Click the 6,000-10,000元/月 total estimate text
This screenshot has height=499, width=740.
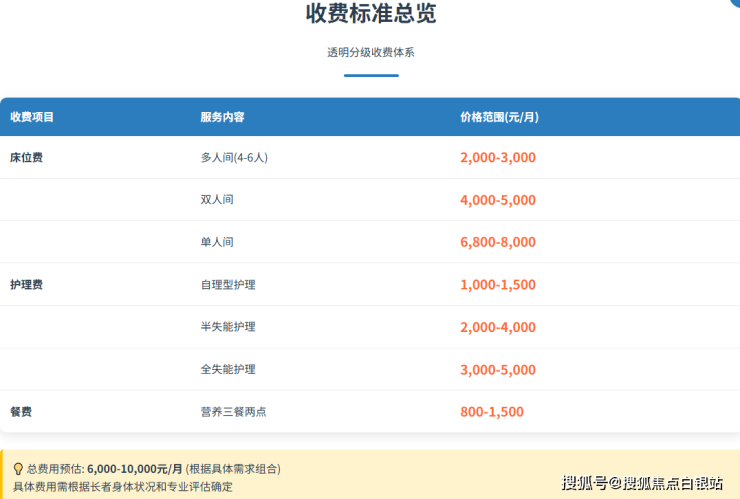[x=135, y=468]
